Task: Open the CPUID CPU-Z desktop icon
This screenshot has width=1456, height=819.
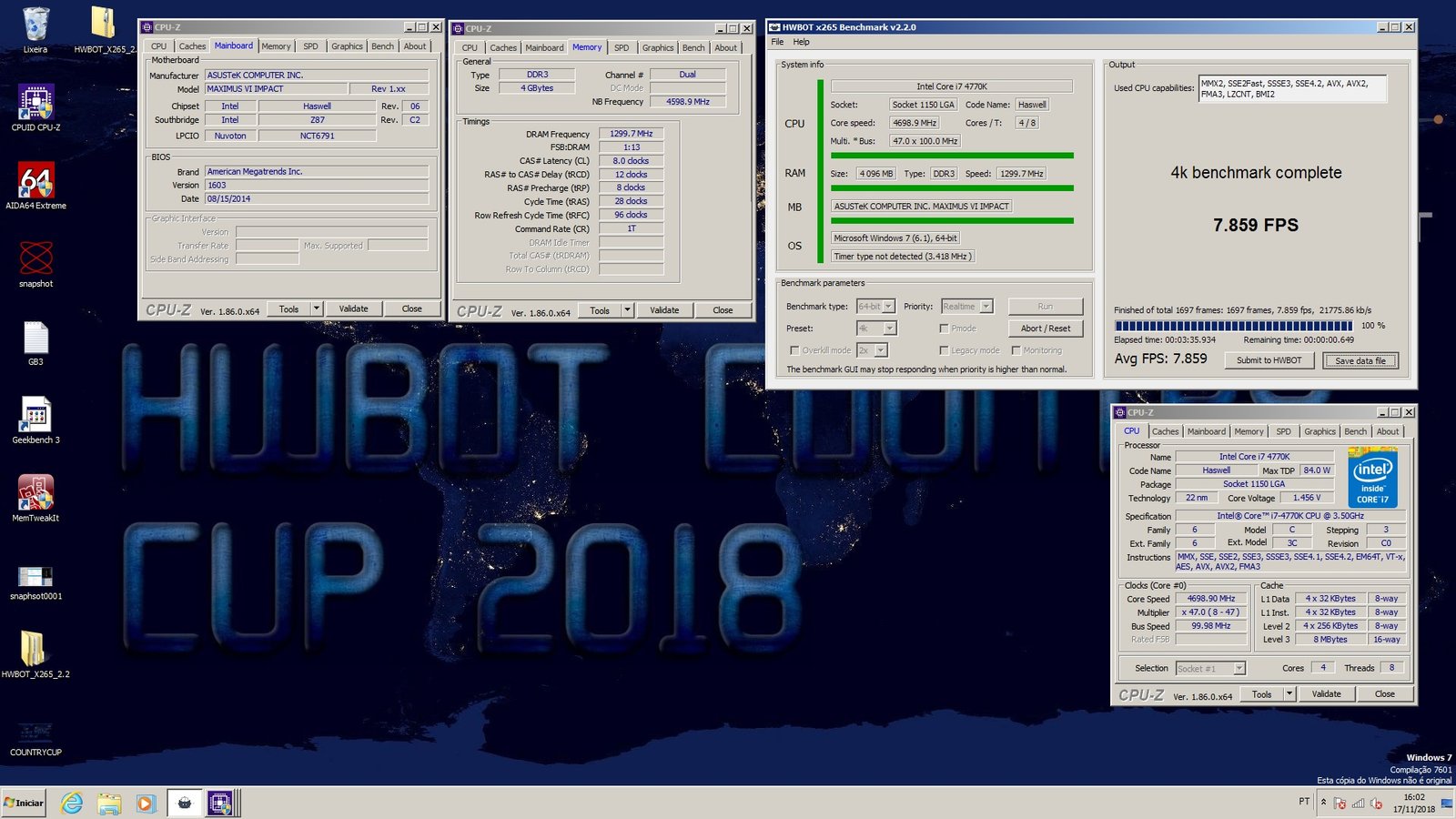Action: (35, 103)
